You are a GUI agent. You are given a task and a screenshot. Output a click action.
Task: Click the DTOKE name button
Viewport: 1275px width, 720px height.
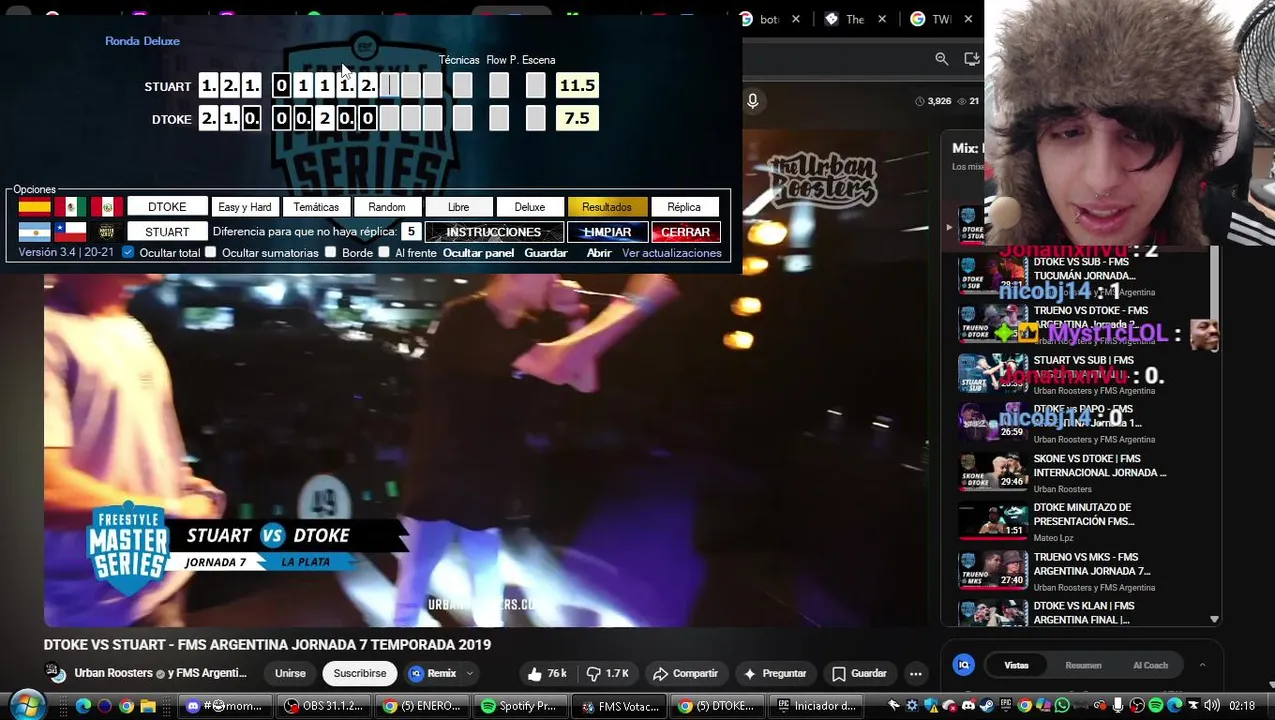167,207
